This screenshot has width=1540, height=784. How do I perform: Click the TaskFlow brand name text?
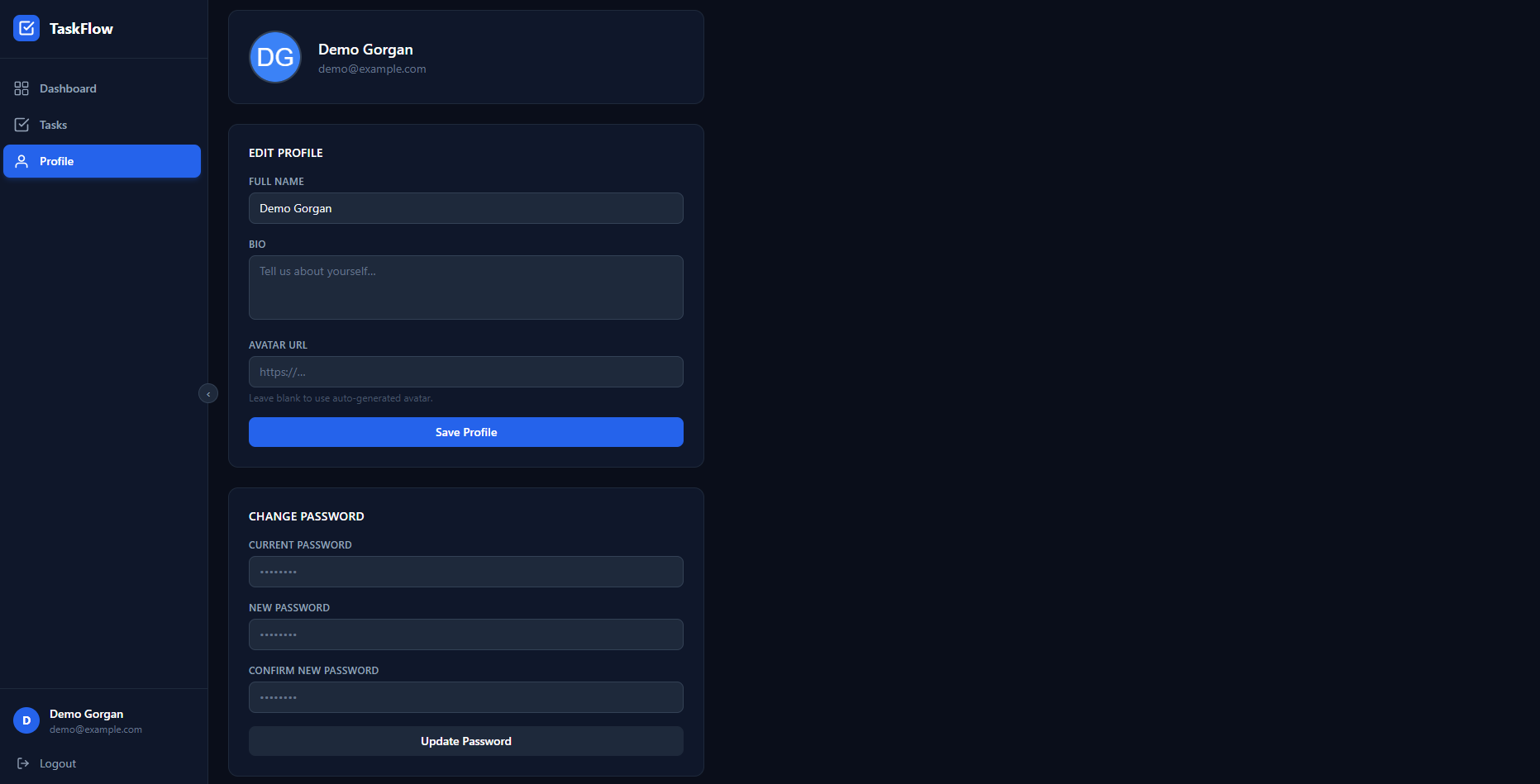(x=81, y=28)
